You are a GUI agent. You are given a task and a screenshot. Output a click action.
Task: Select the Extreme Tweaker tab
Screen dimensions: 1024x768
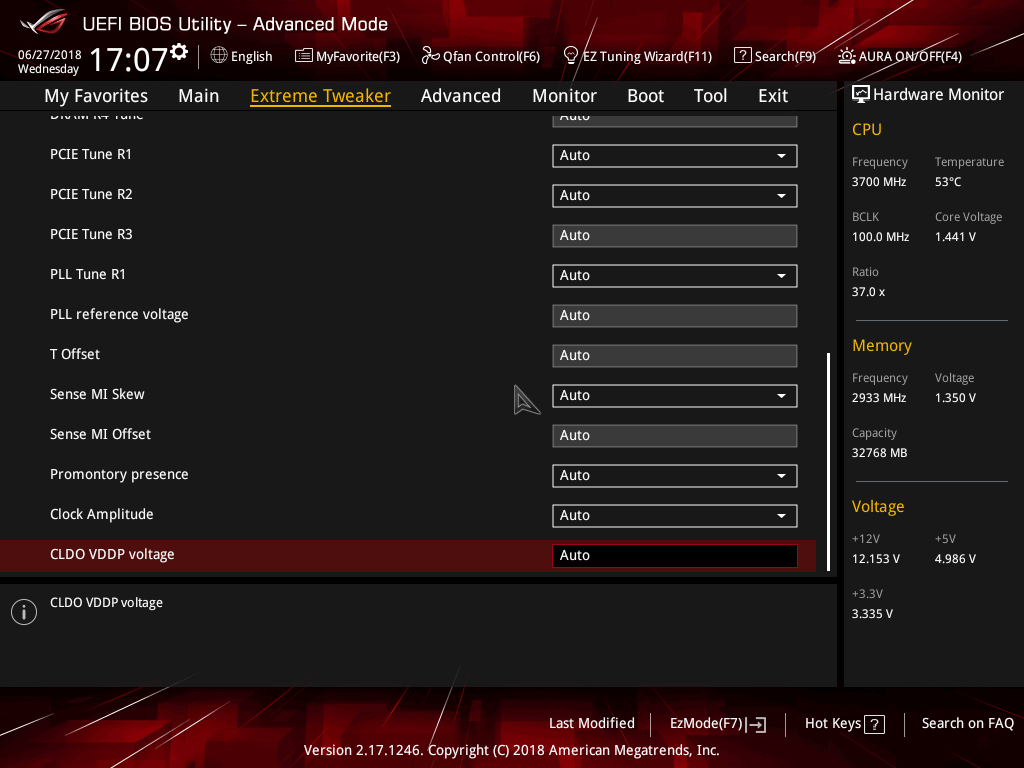click(x=321, y=96)
